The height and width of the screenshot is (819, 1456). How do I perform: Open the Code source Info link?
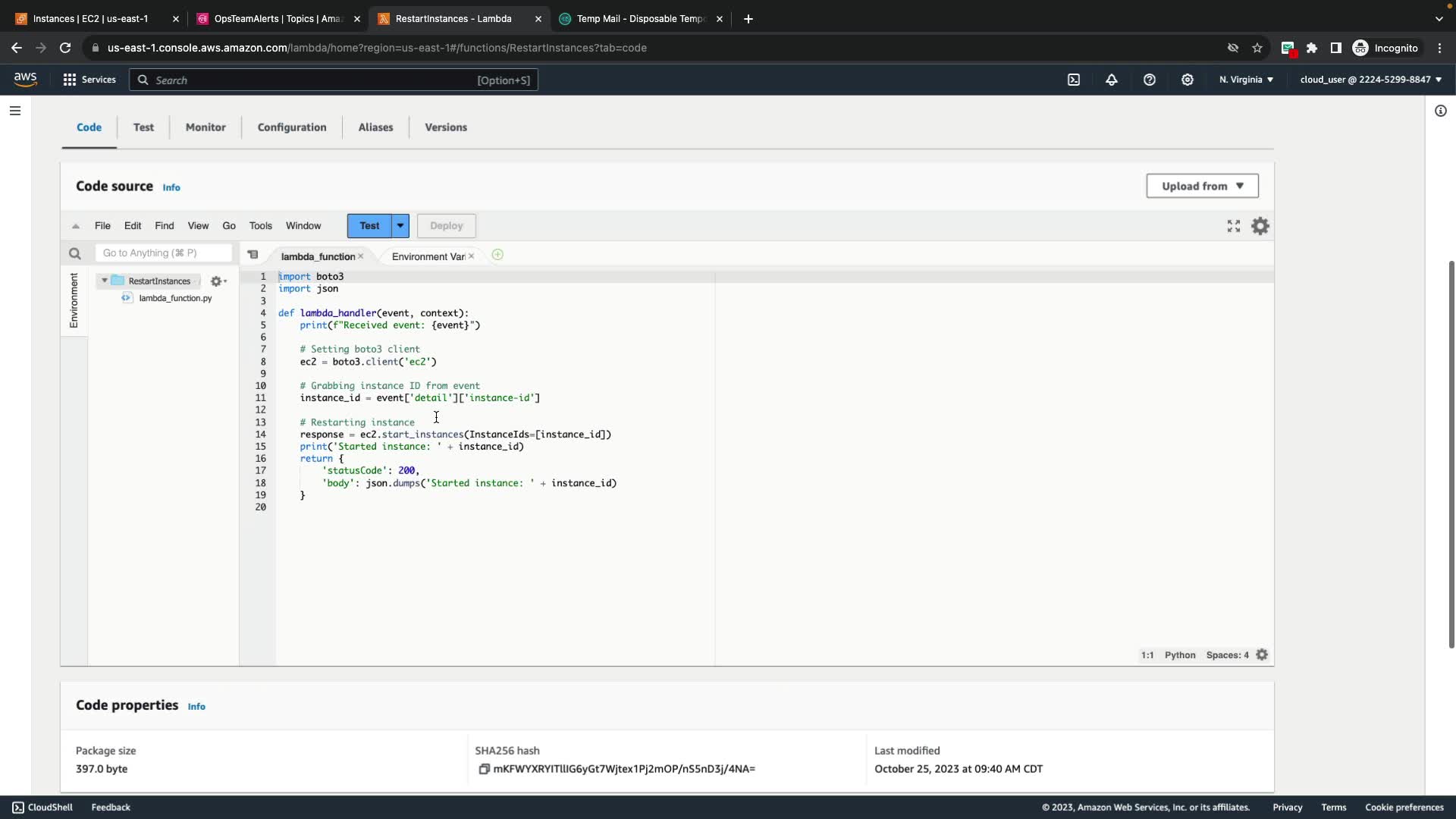pyautogui.click(x=171, y=187)
